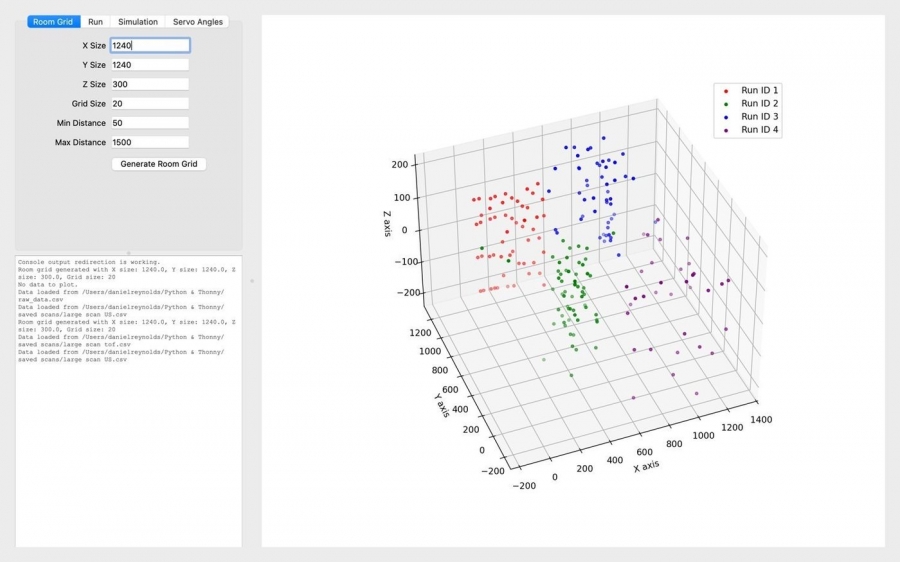Click the blue Run ID 3 legend marker

point(726,117)
